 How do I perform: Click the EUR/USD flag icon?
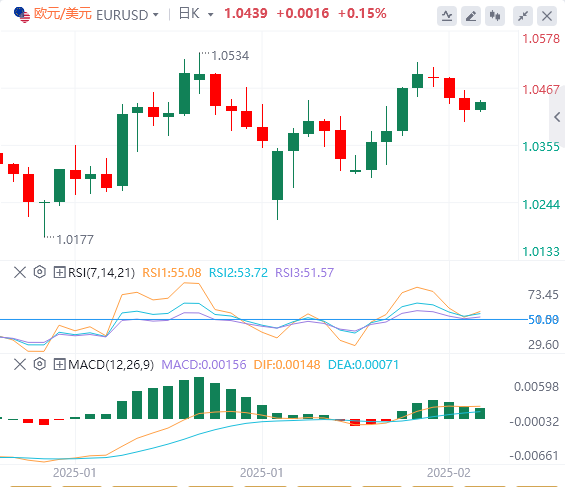click(22, 15)
